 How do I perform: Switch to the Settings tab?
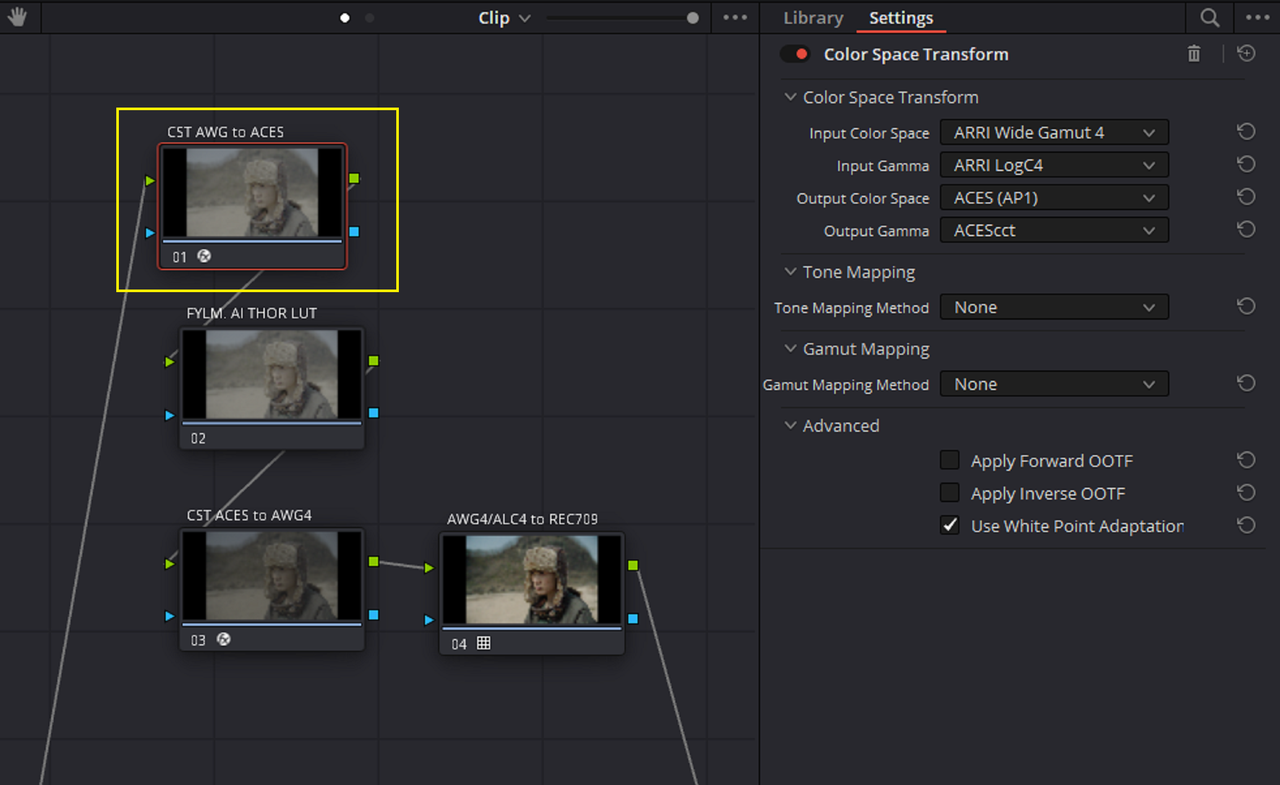pyautogui.click(x=901, y=18)
